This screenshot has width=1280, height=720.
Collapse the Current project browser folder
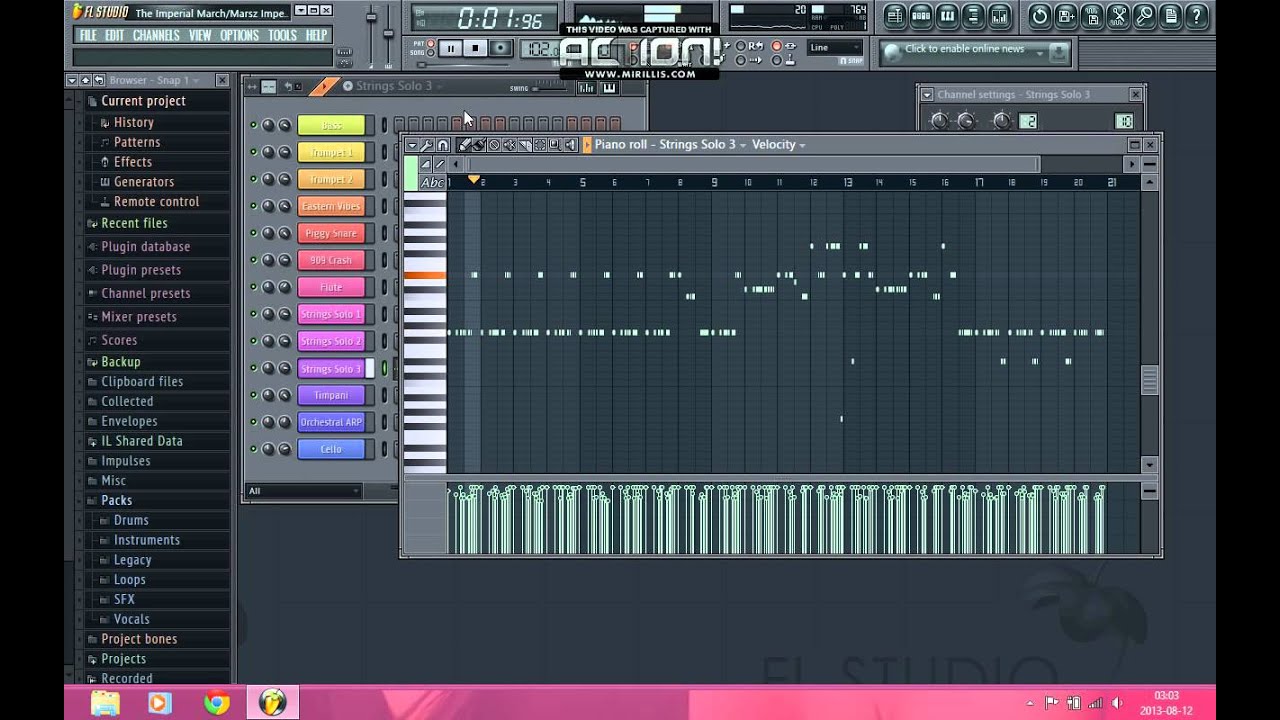tap(143, 101)
